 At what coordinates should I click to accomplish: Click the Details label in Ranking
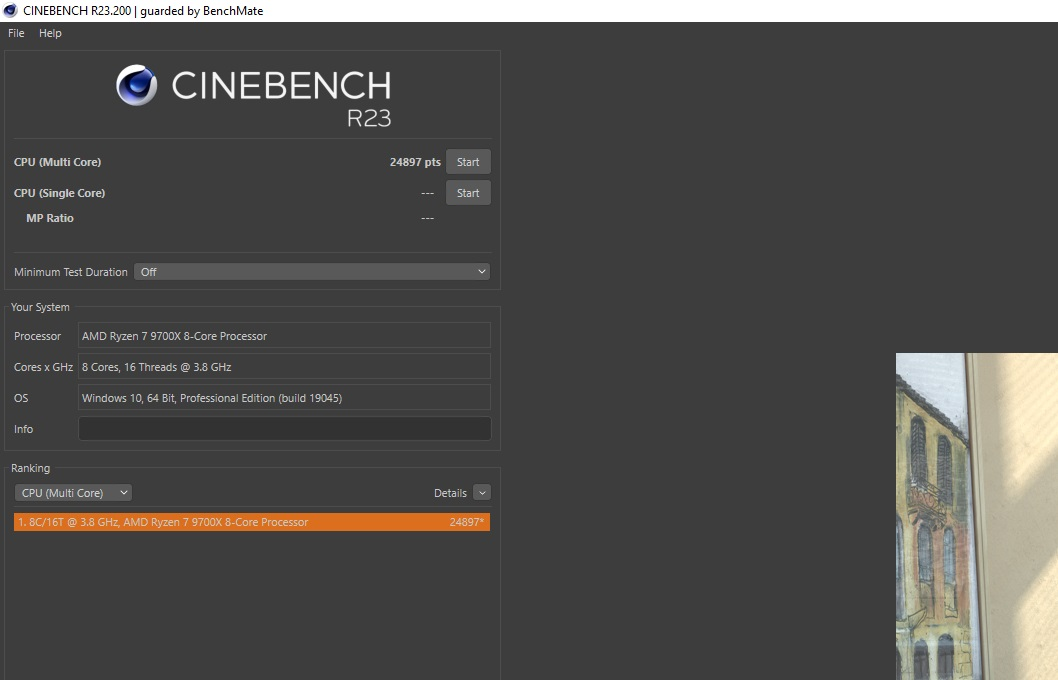(x=450, y=493)
